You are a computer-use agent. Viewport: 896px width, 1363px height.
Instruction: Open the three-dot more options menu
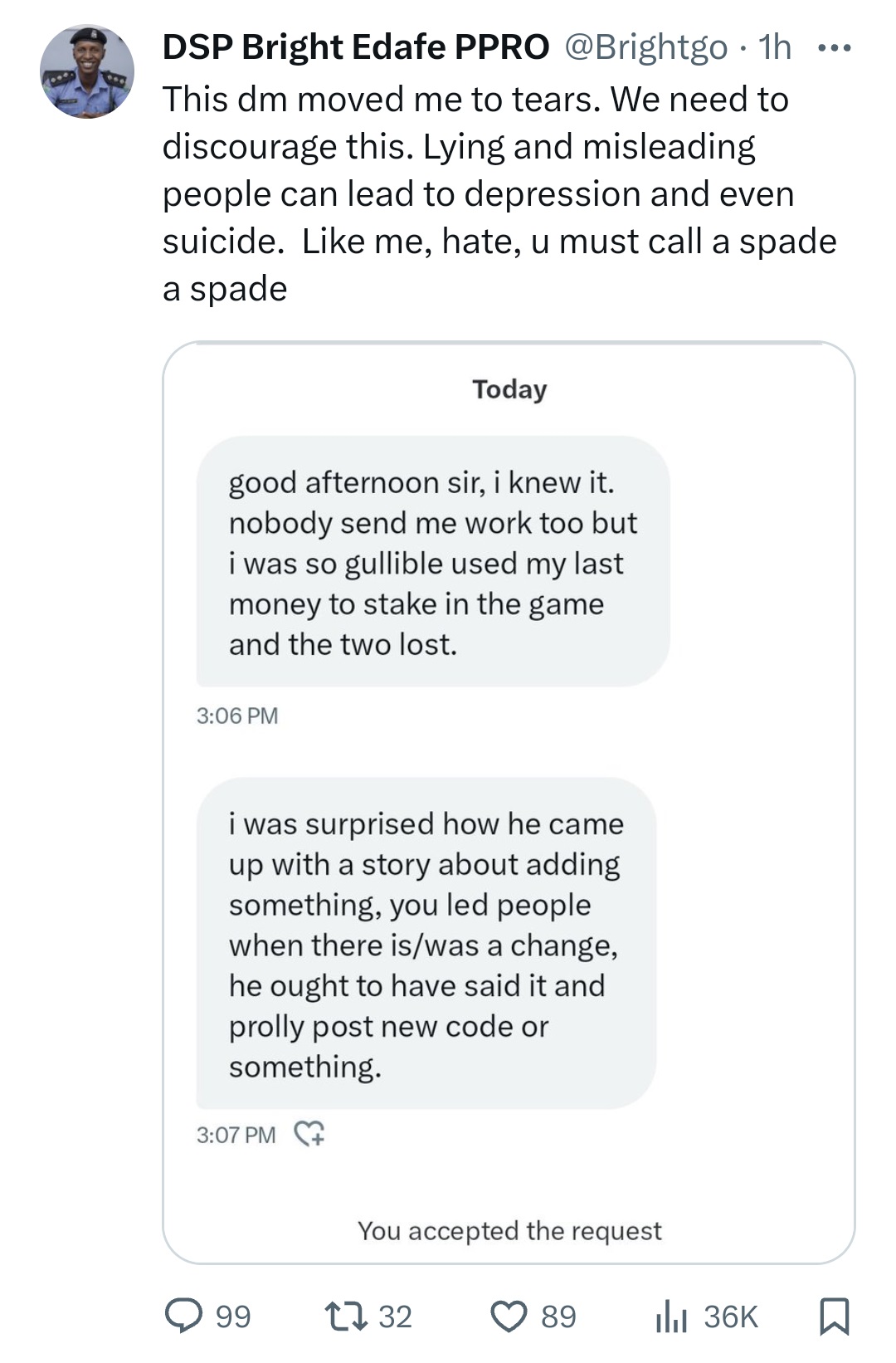tap(834, 48)
